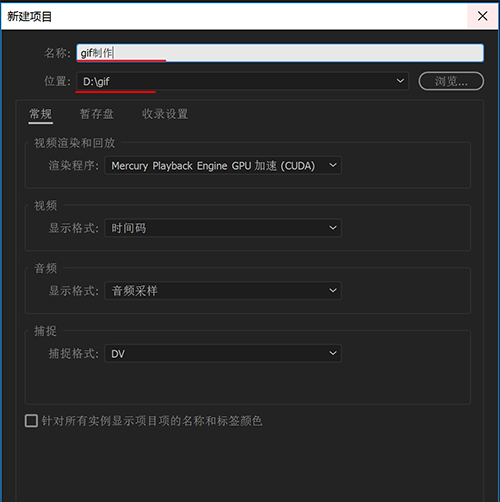Viewport: 500px width, 502px height.
Task: Open the video 显示格式 时间码 dropdown
Action: [223, 228]
